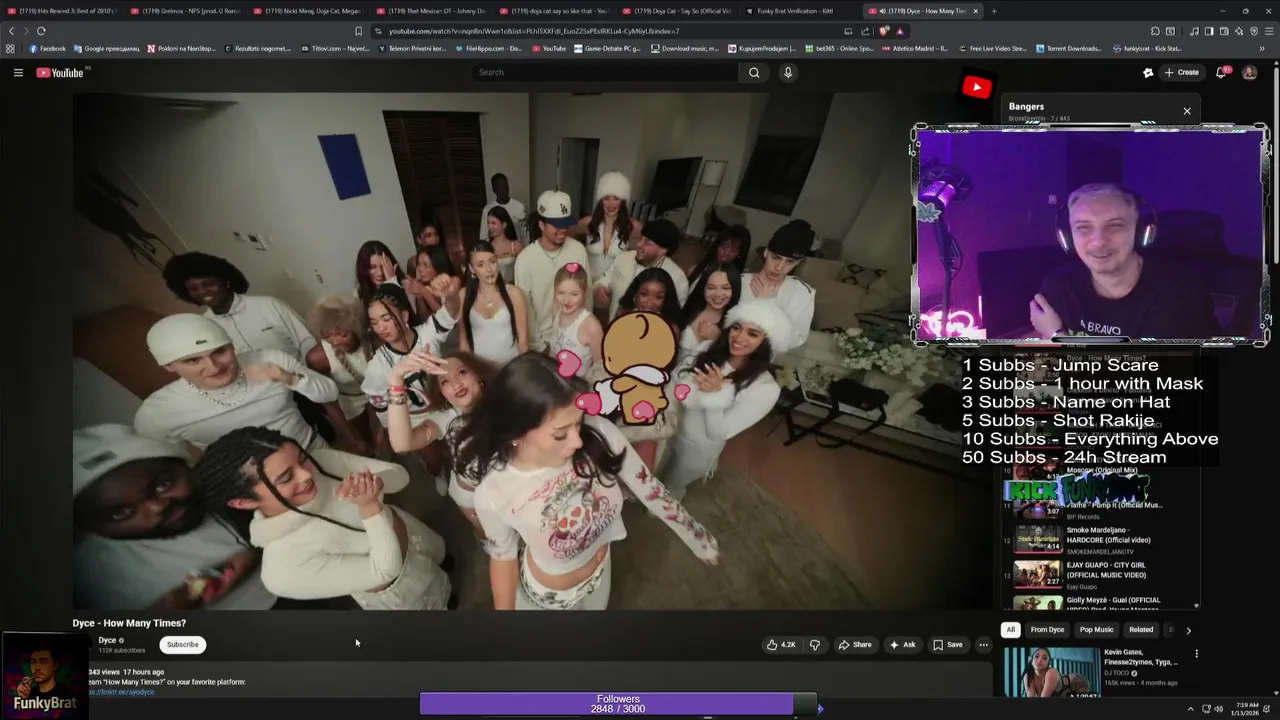Save the video with Save button
The width and height of the screenshot is (1280, 720).
[948, 645]
